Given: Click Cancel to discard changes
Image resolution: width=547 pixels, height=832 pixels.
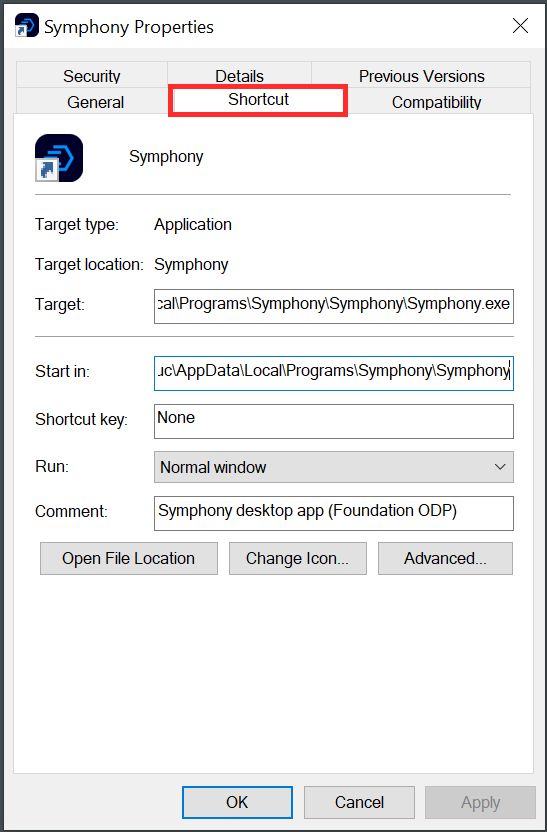Looking at the screenshot, I should click(359, 802).
